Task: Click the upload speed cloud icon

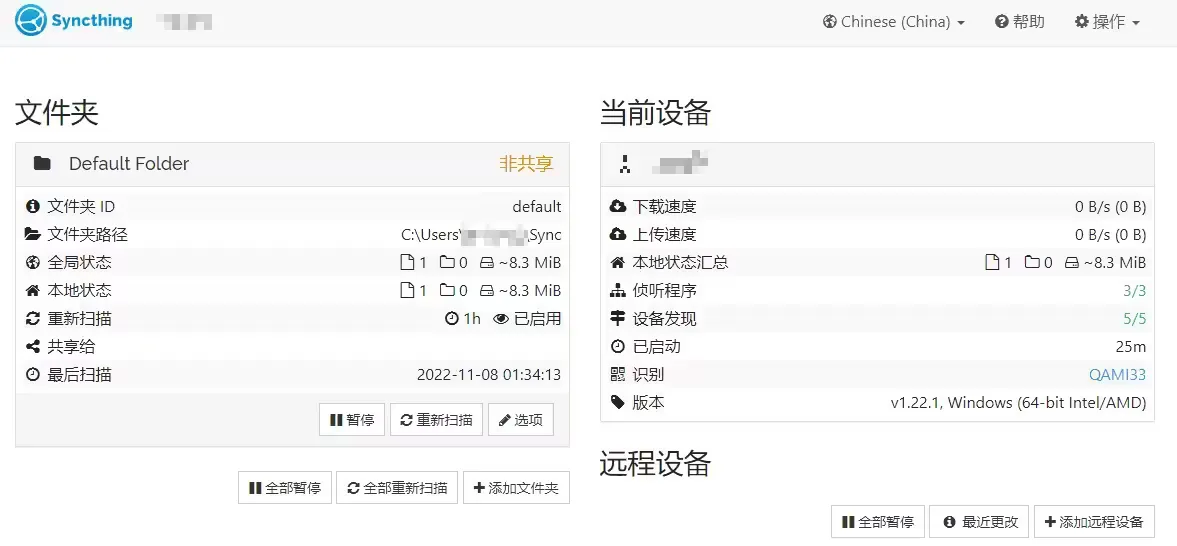Action: click(617, 235)
